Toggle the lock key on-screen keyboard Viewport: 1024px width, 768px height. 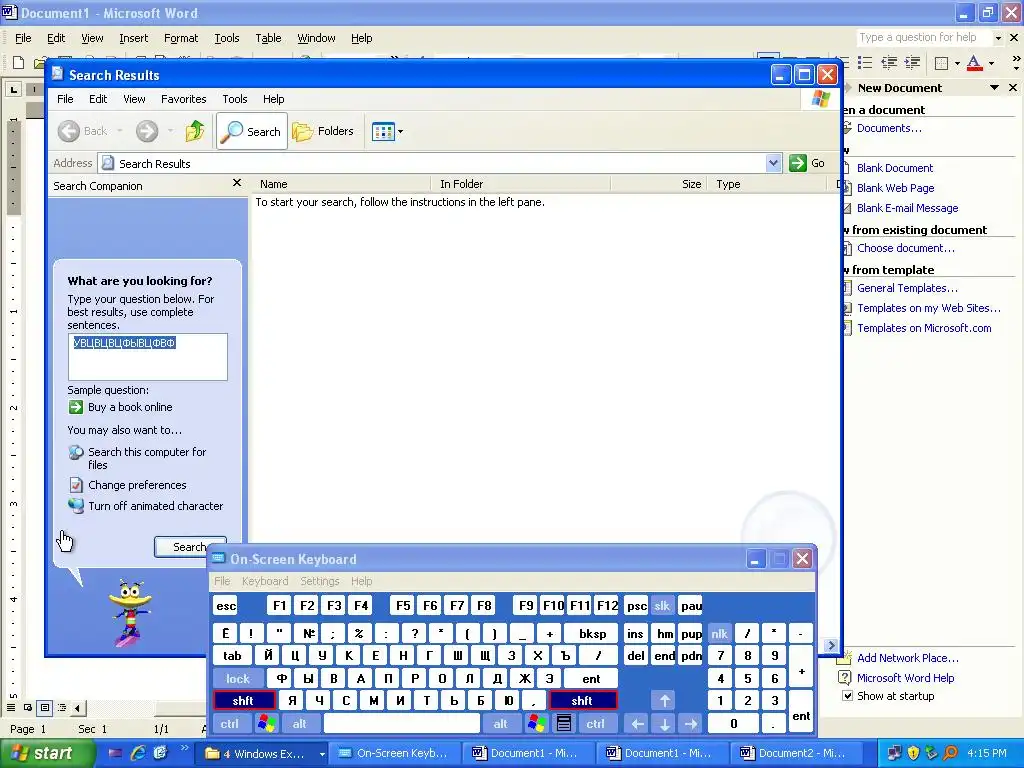coord(238,679)
